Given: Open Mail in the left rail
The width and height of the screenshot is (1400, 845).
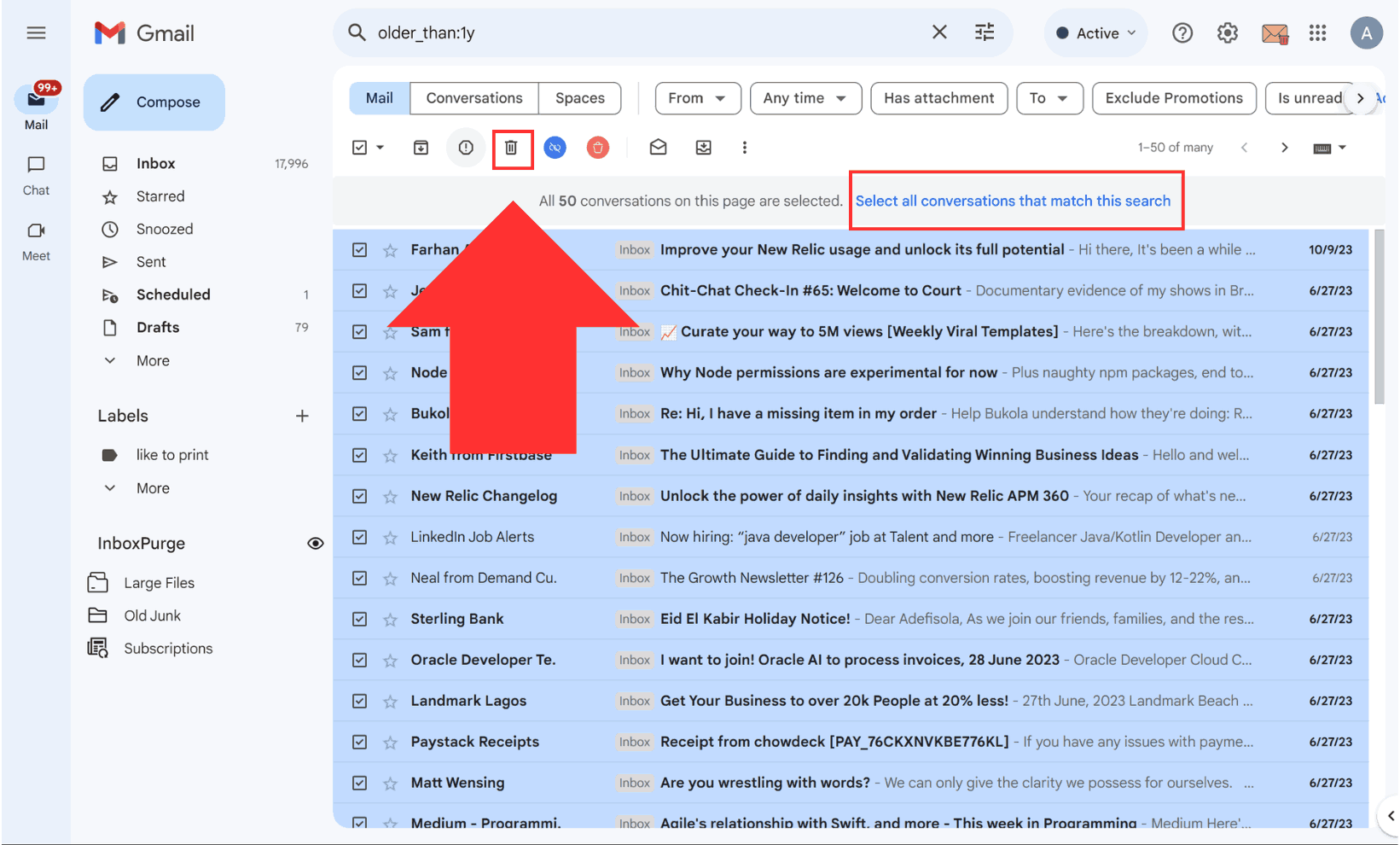Looking at the screenshot, I should [x=36, y=108].
